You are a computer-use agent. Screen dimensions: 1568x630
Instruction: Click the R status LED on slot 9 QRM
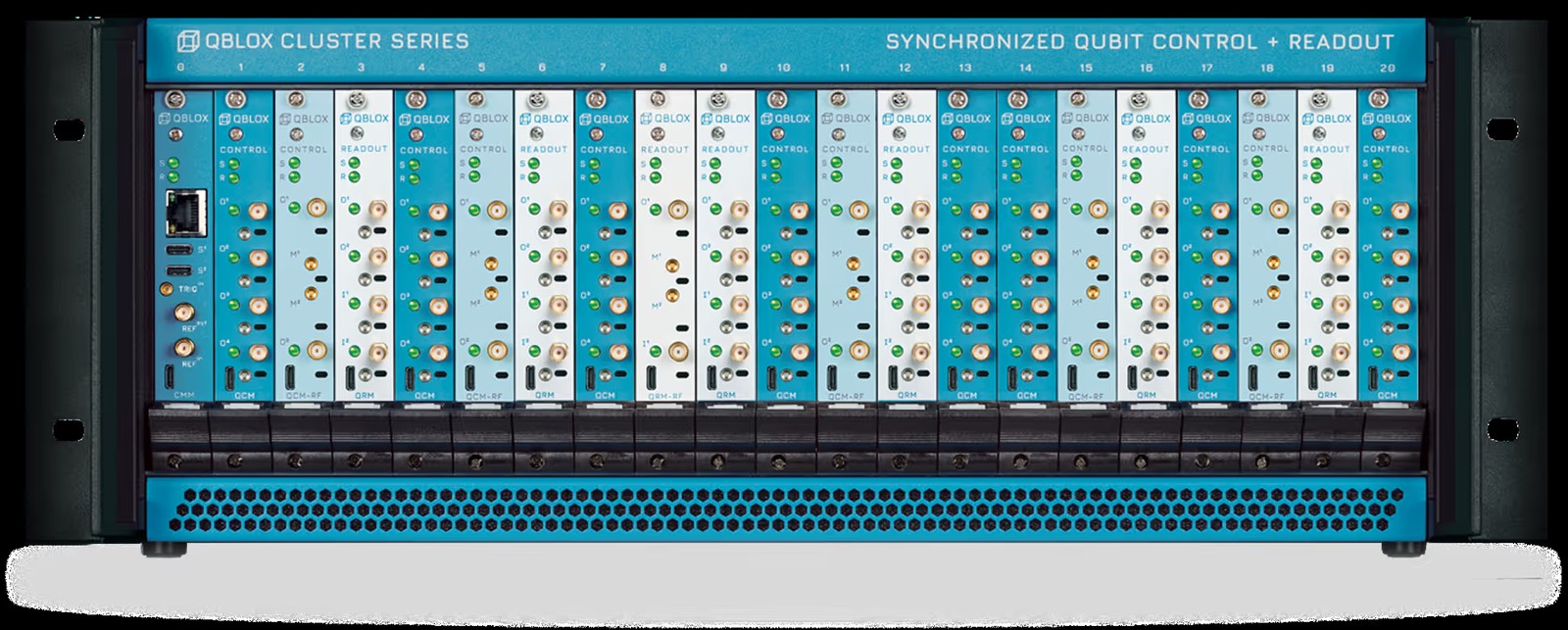717,177
